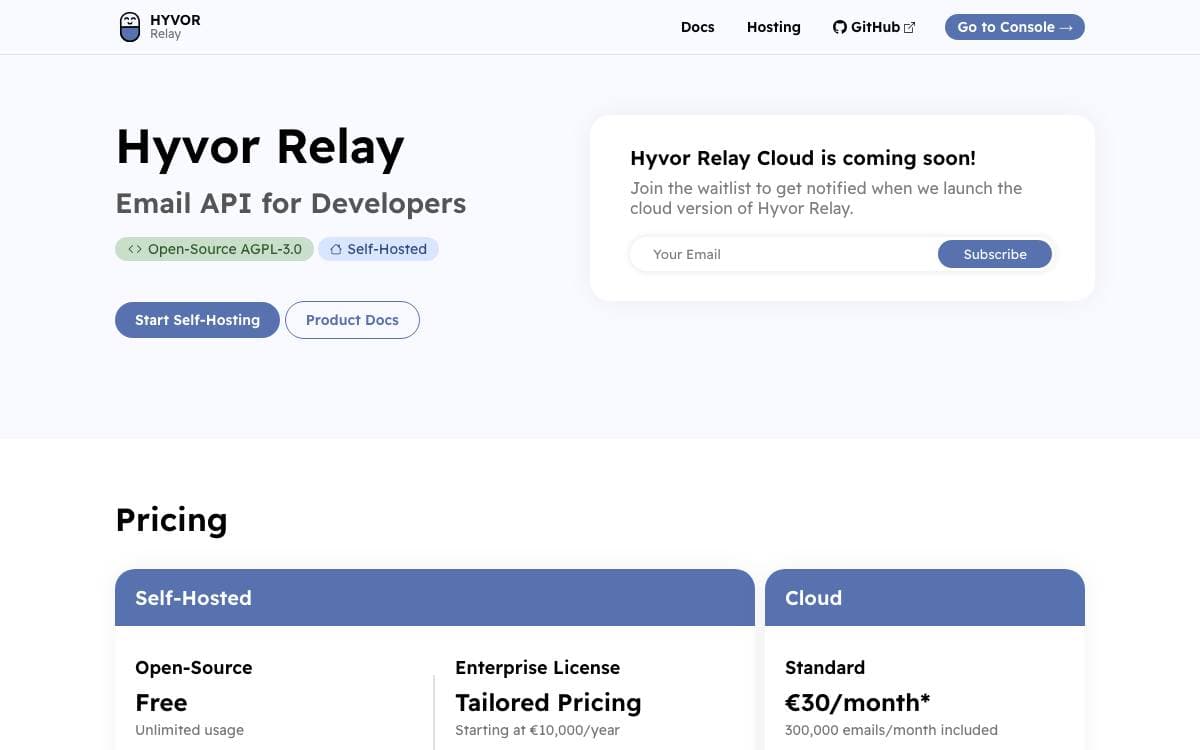Click the Open-Source AGPL-3.0 badge
Image resolution: width=1200 pixels, height=750 pixels.
coord(215,249)
